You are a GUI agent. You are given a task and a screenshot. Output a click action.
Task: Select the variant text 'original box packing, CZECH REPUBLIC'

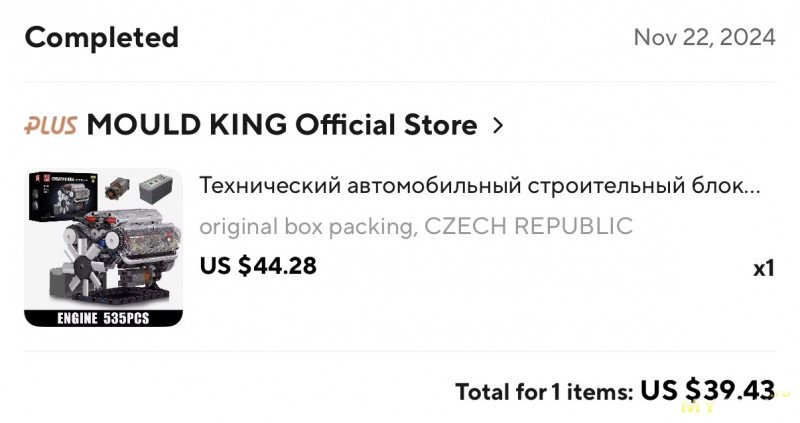click(415, 226)
